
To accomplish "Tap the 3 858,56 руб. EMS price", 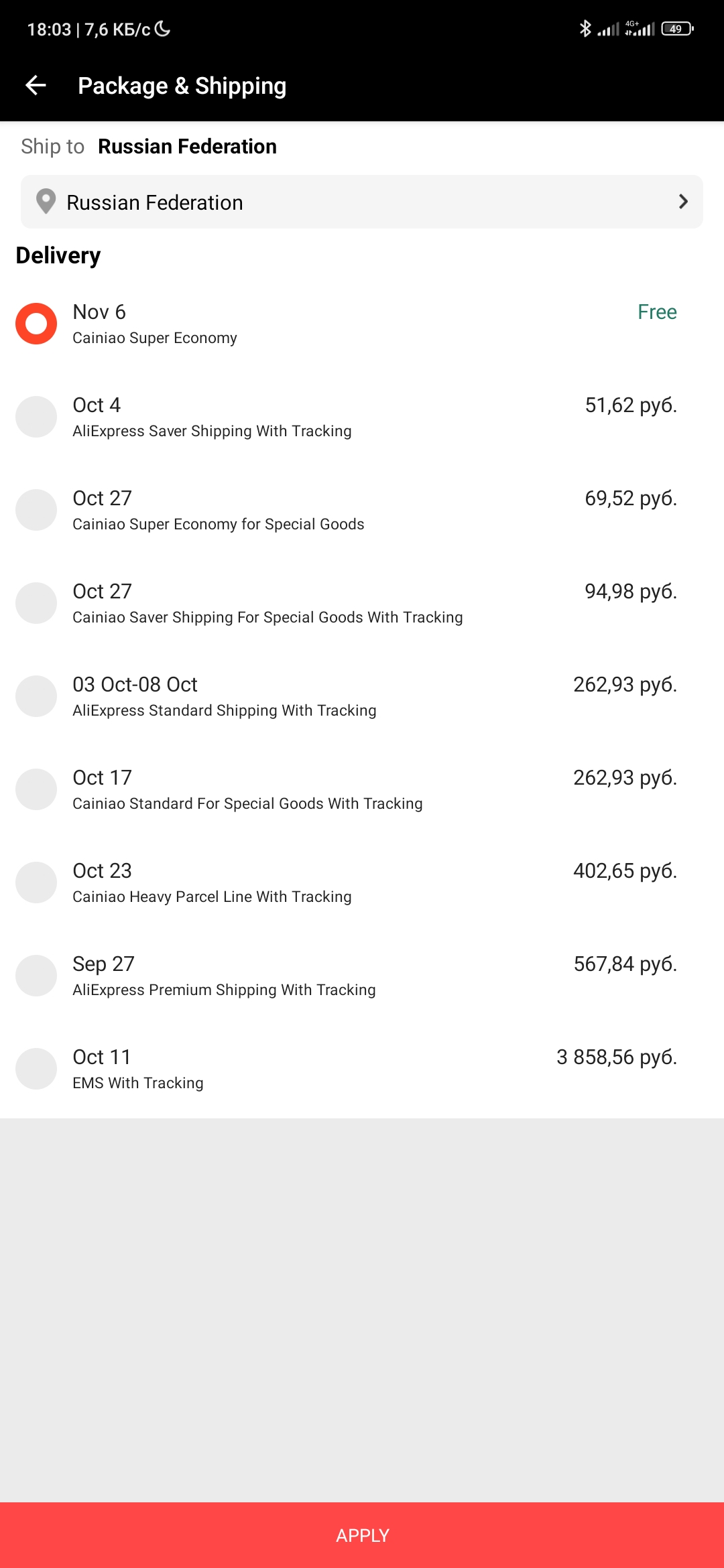I will [x=617, y=1057].
